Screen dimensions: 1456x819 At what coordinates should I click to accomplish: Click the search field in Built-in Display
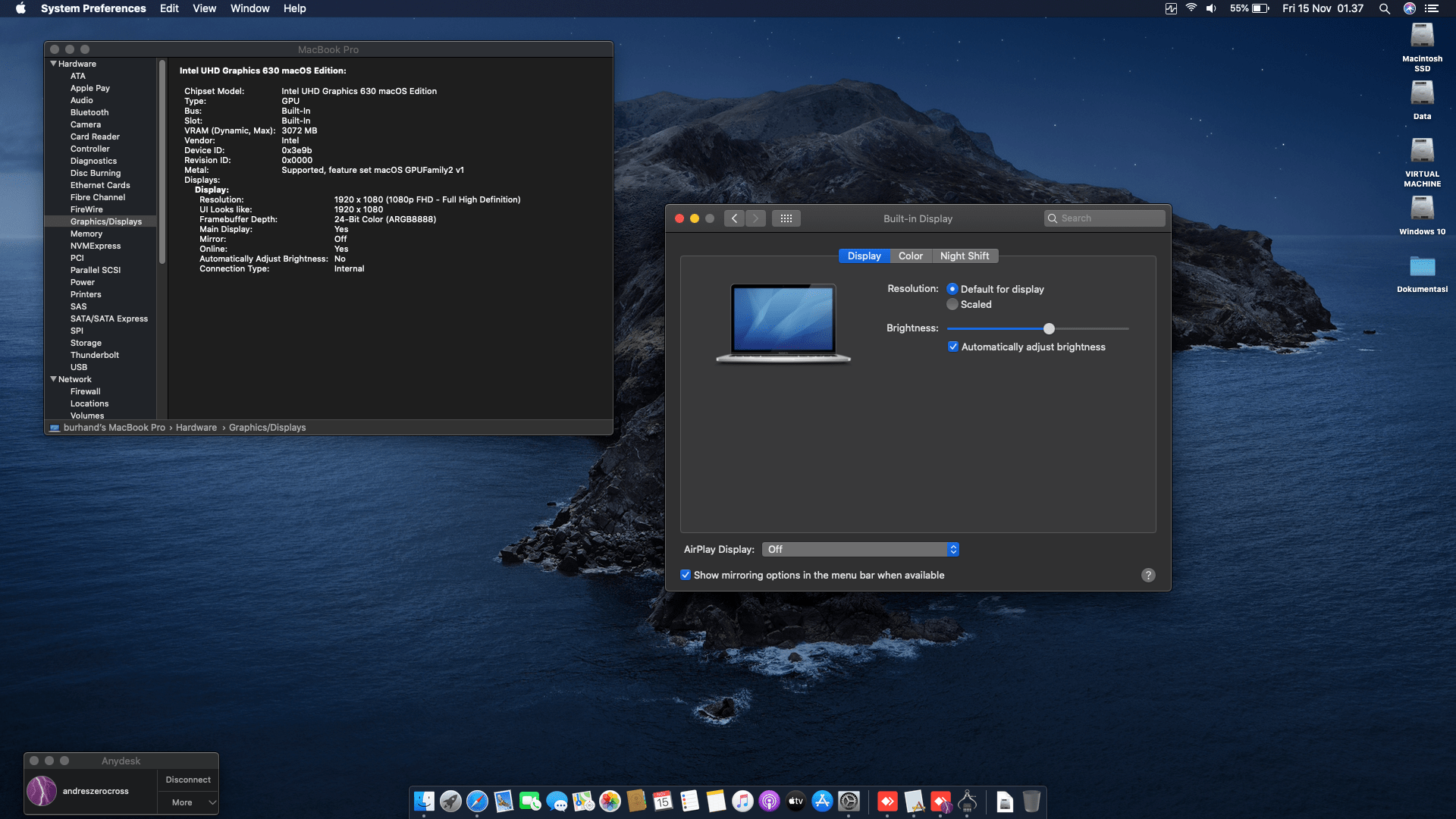coord(1104,218)
